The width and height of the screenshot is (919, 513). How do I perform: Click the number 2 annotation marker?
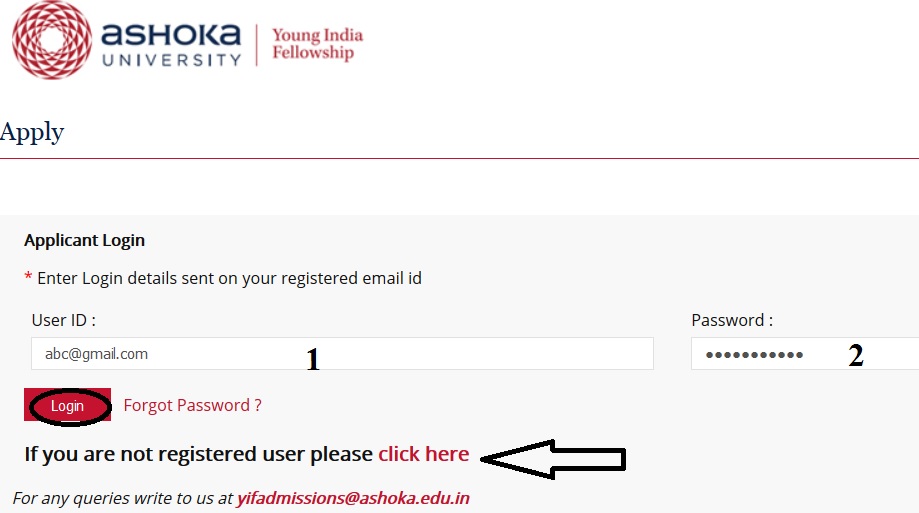(856, 355)
